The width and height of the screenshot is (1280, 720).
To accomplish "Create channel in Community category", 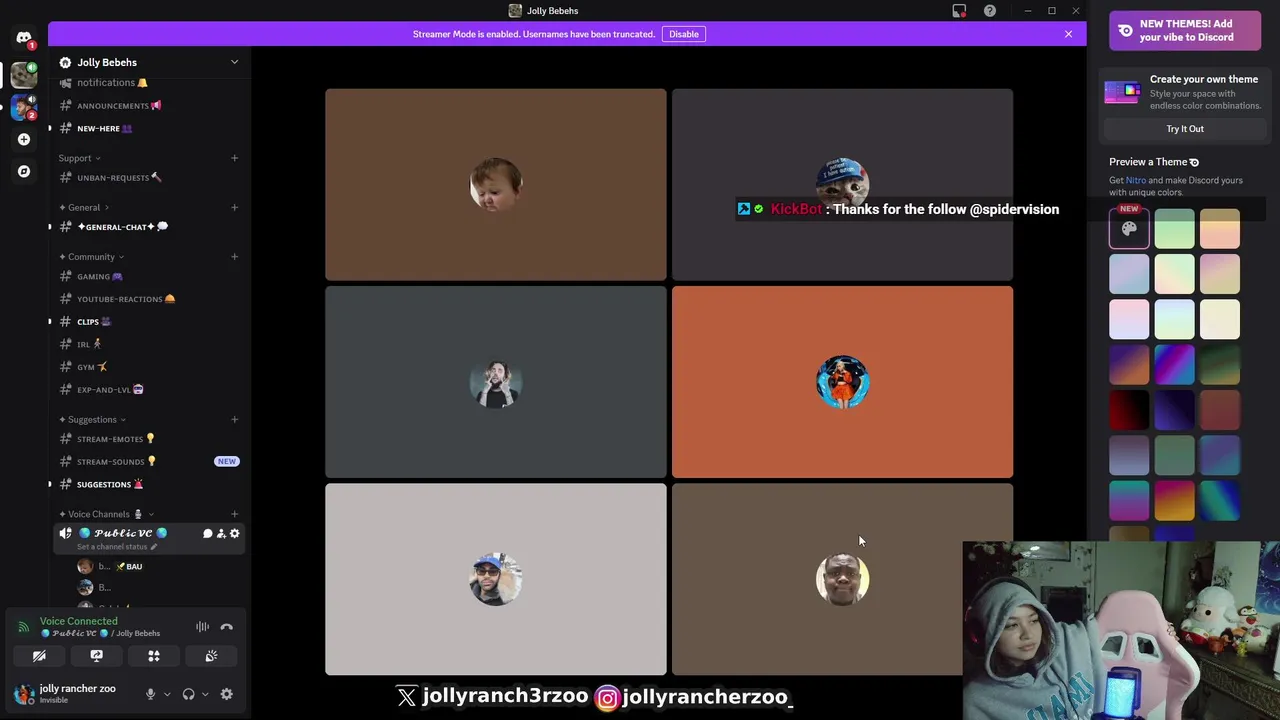I will (x=234, y=257).
